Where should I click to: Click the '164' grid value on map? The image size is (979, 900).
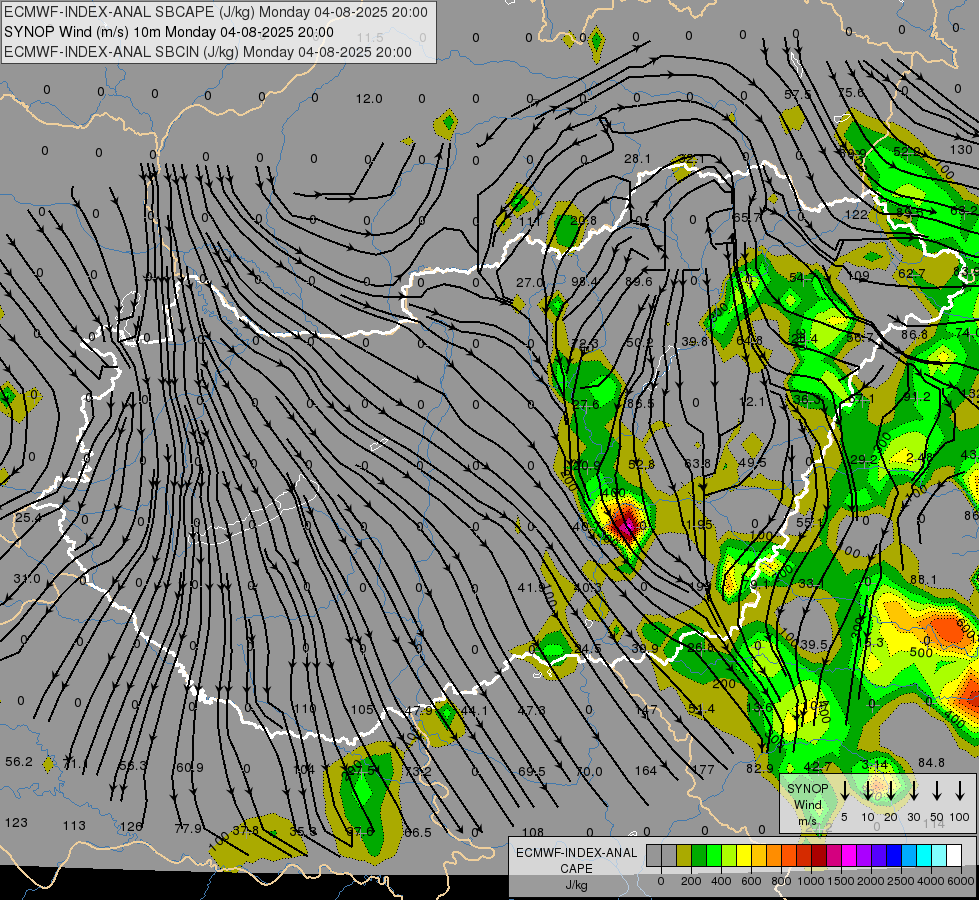coord(646,770)
